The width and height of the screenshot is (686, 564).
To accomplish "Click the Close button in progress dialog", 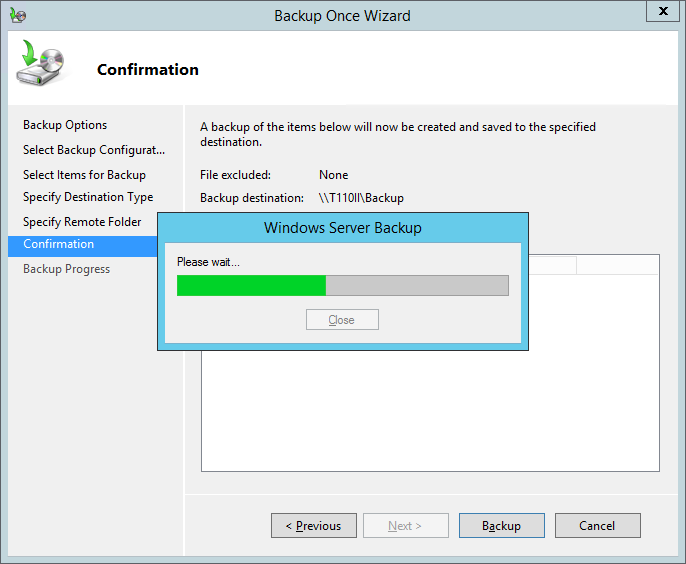I will tap(341, 320).
